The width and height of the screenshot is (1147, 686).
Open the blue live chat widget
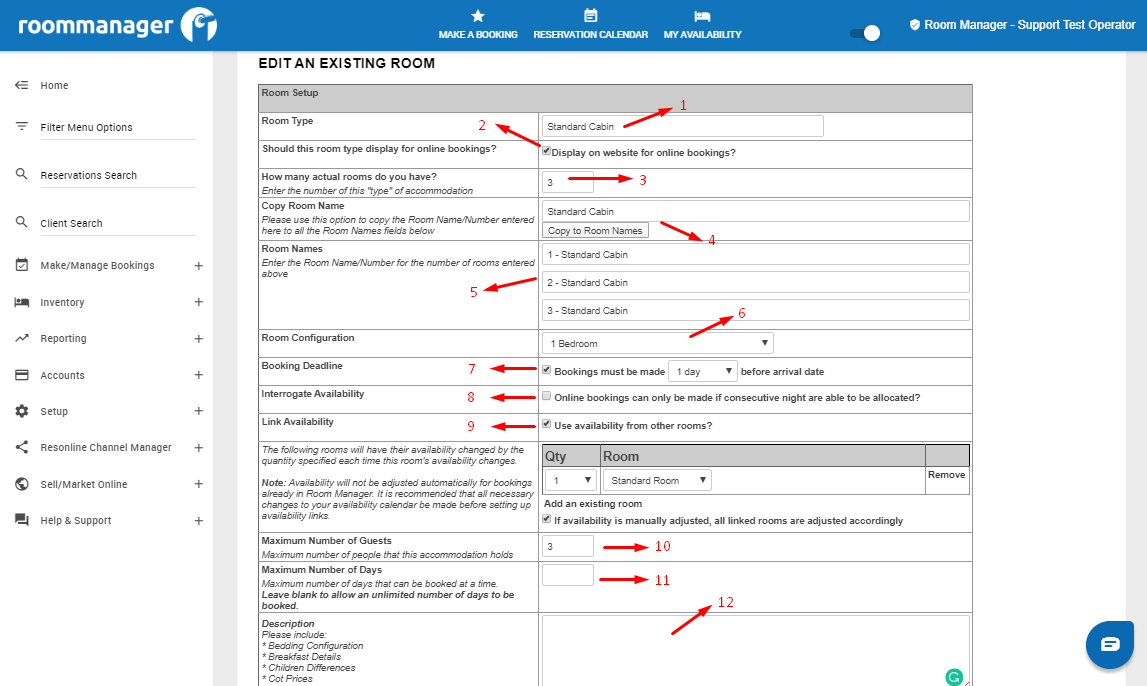[1110, 644]
